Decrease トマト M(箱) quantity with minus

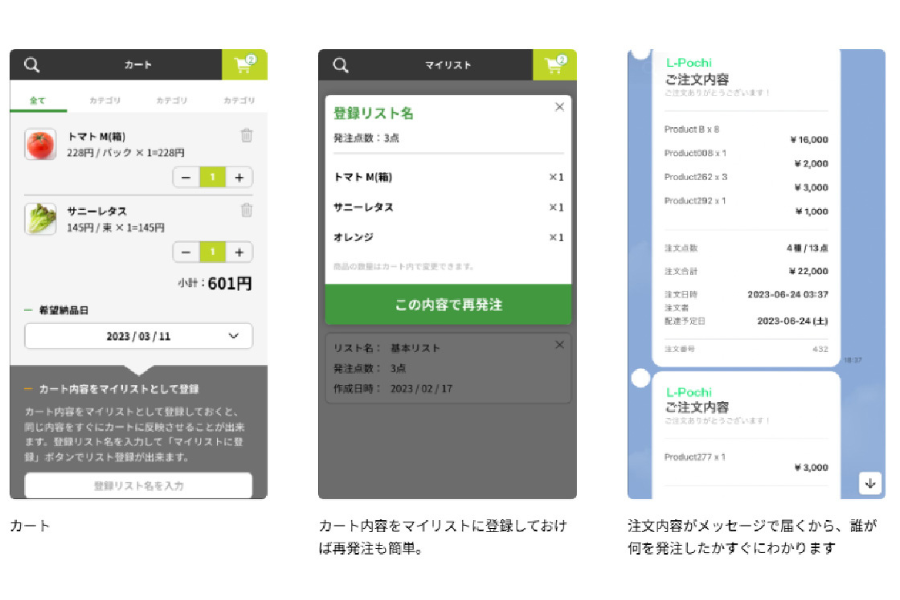186,177
